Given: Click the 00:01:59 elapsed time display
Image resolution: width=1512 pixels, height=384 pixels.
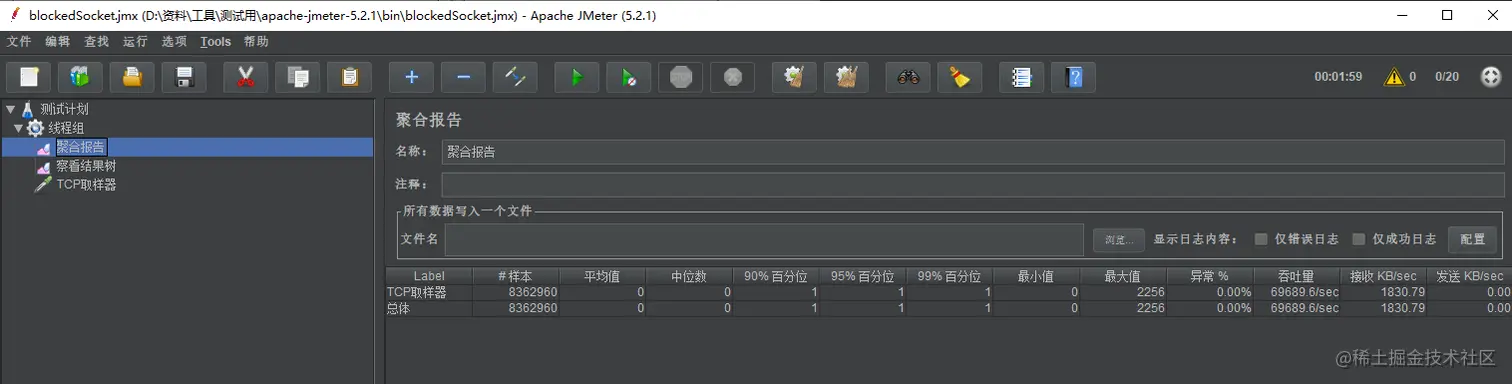Looking at the screenshot, I should point(1338,77).
